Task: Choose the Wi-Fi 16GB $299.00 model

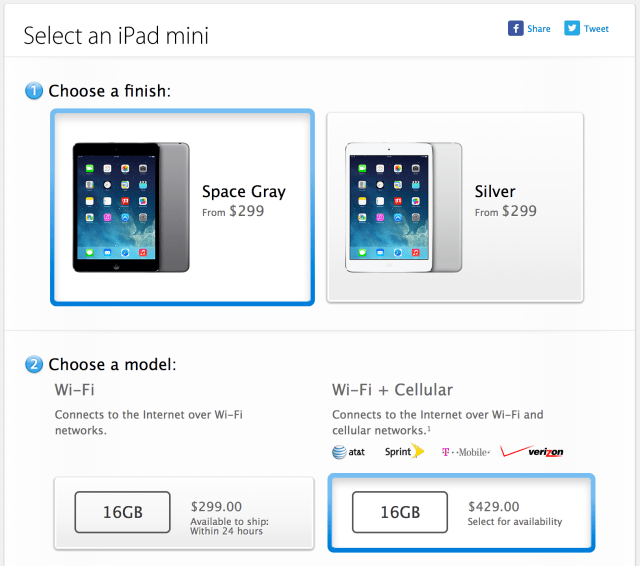Action: [183, 513]
